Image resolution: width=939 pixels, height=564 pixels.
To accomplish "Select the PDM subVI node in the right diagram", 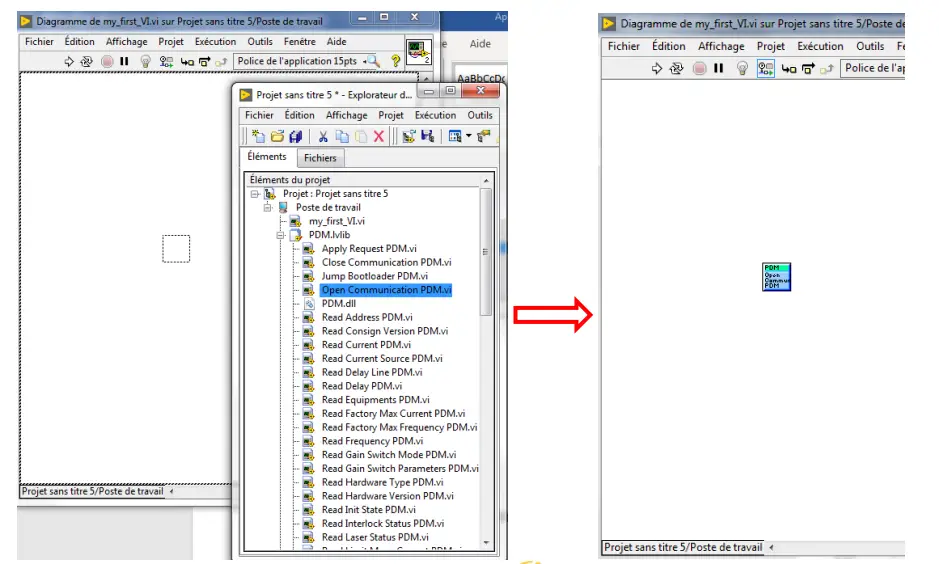I will pos(777,277).
